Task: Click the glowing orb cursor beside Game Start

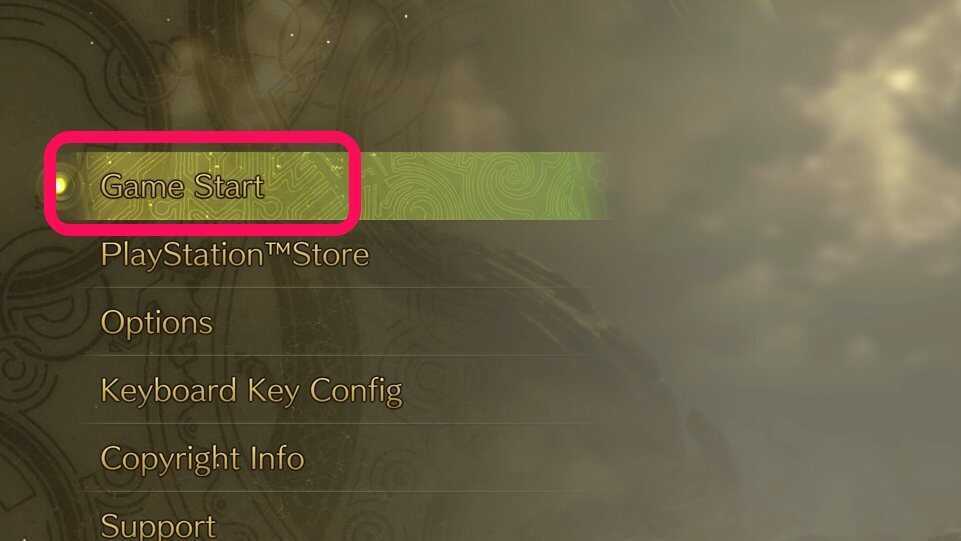Action: pos(61,185)
